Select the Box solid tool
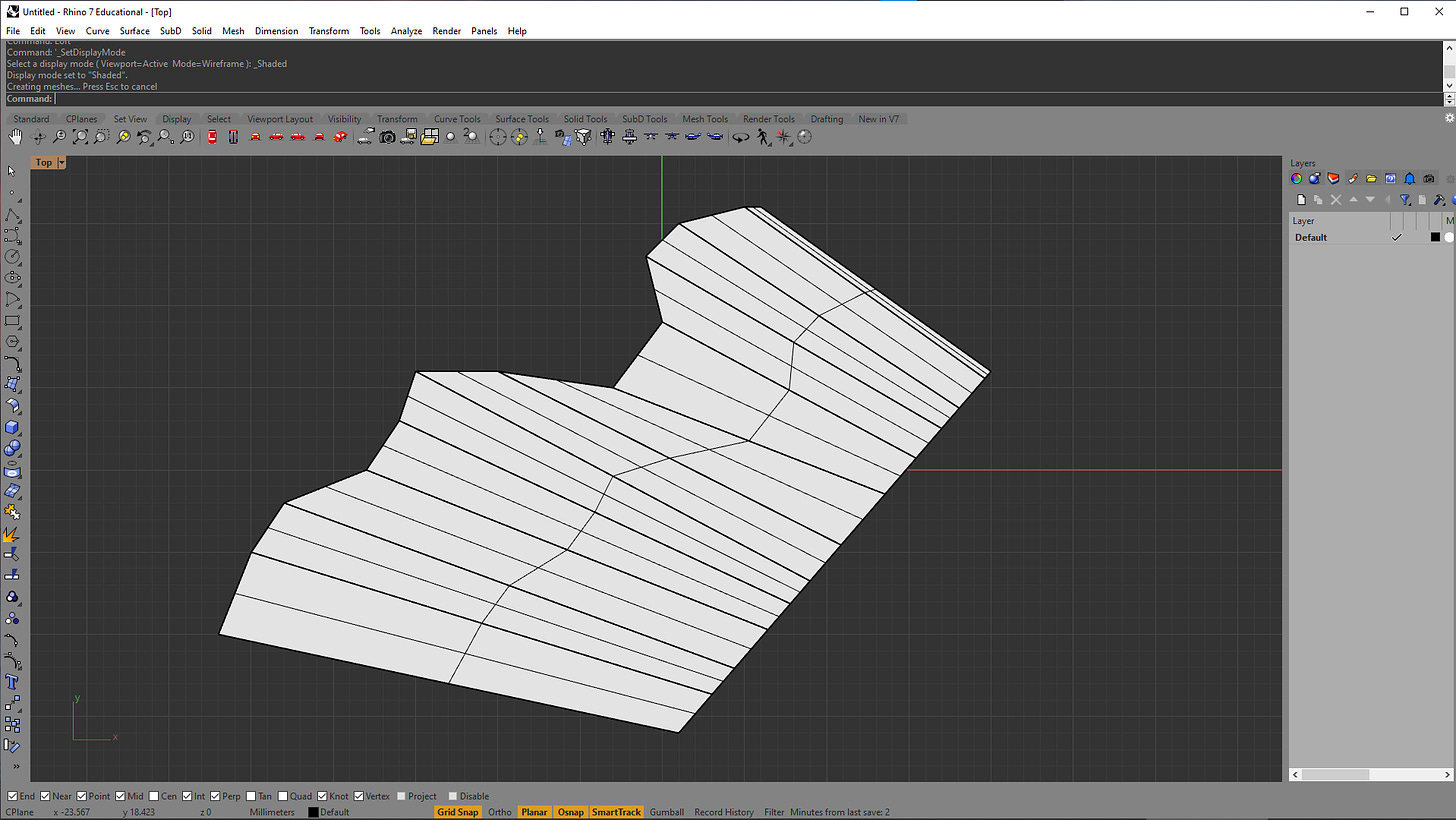 (12, 428)
